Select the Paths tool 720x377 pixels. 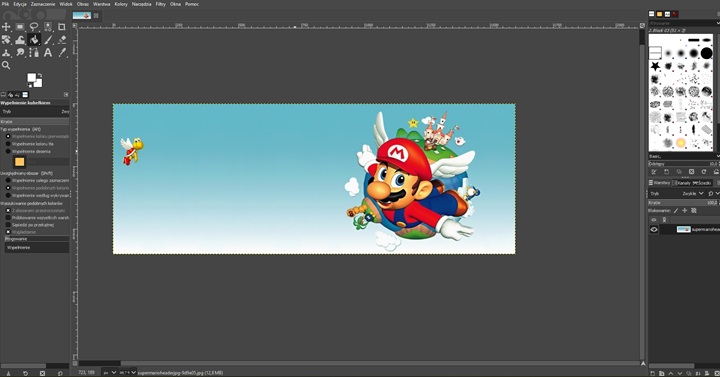34,53
